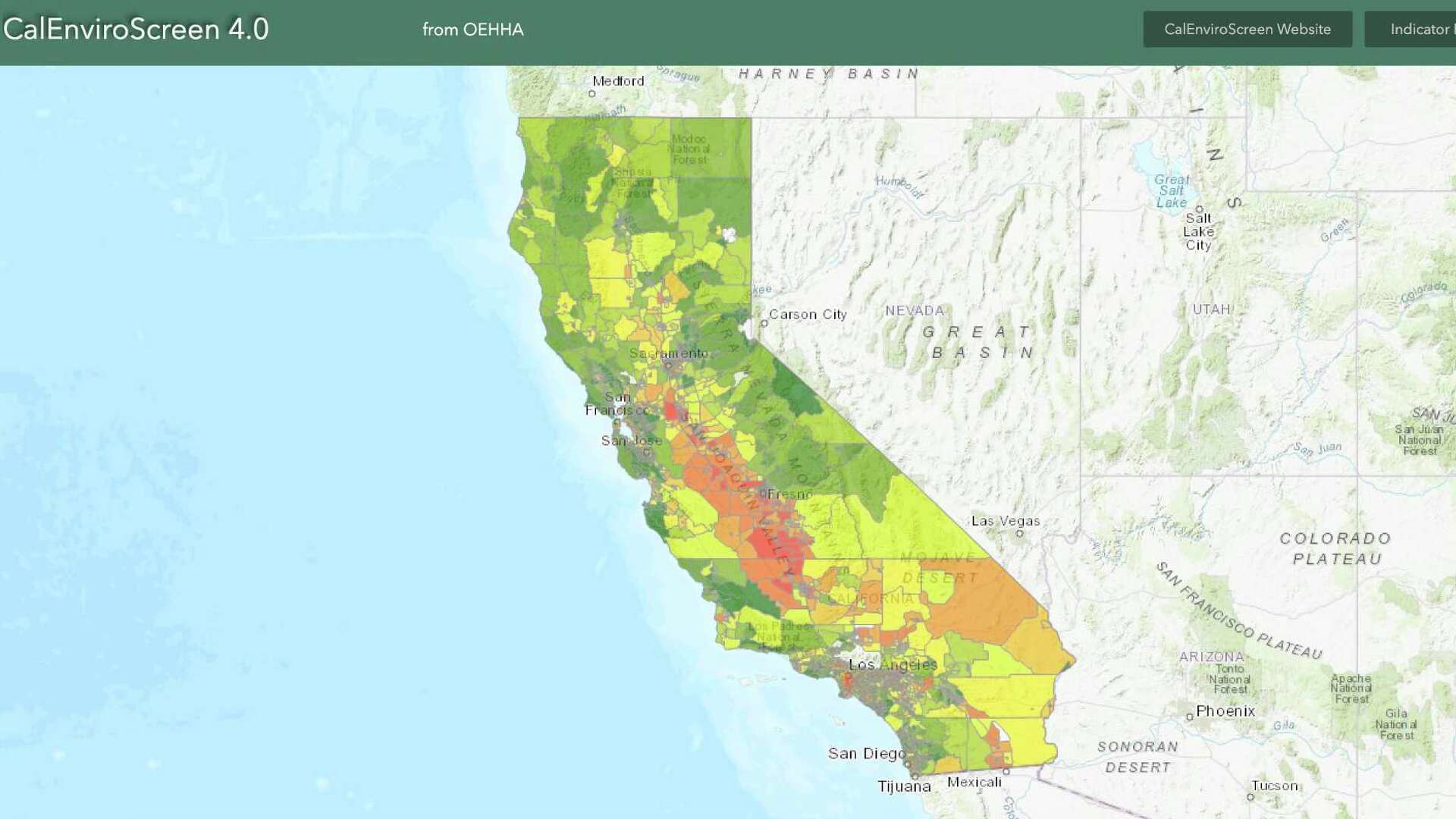
Task: Click the Mojave Desert label
Action: coord(939,567)
